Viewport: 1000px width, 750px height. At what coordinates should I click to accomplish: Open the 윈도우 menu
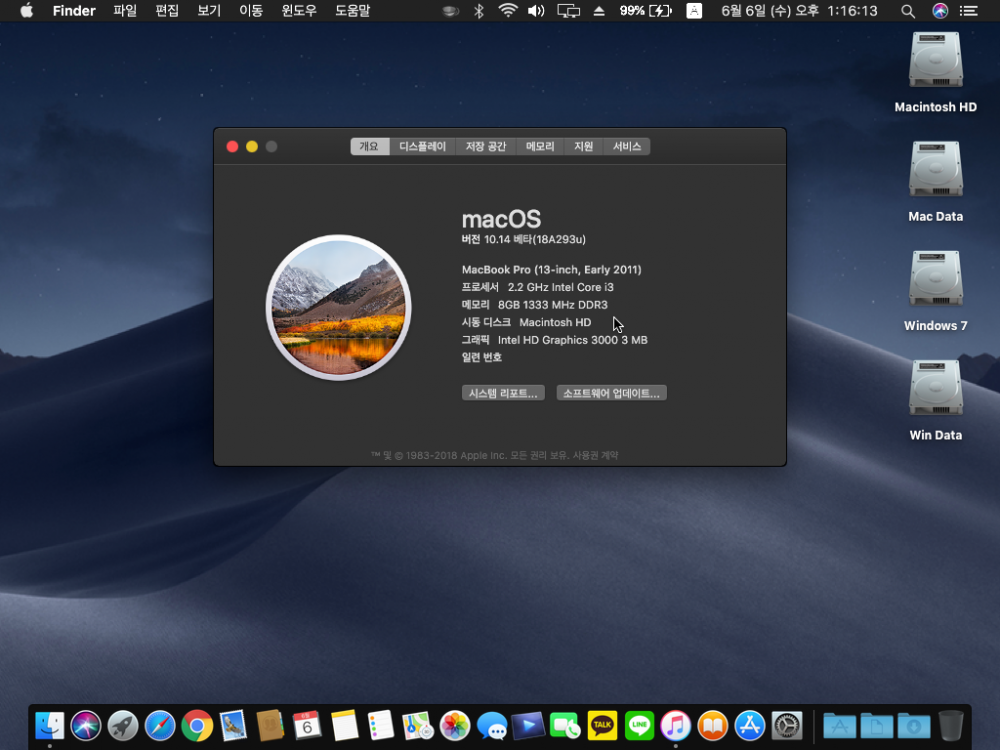[x=299, y=11]
